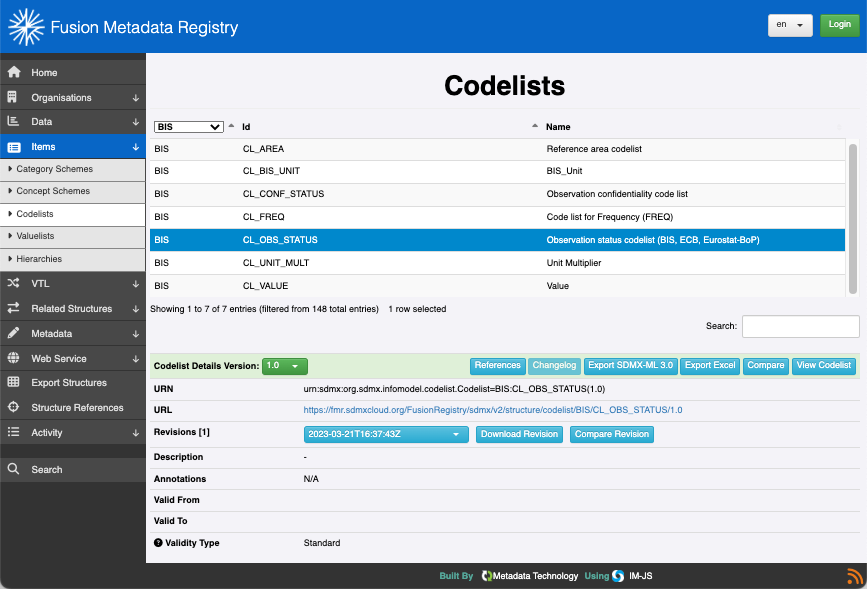Open the en language dropdown
867x589 pixels.
click(790, 25)
